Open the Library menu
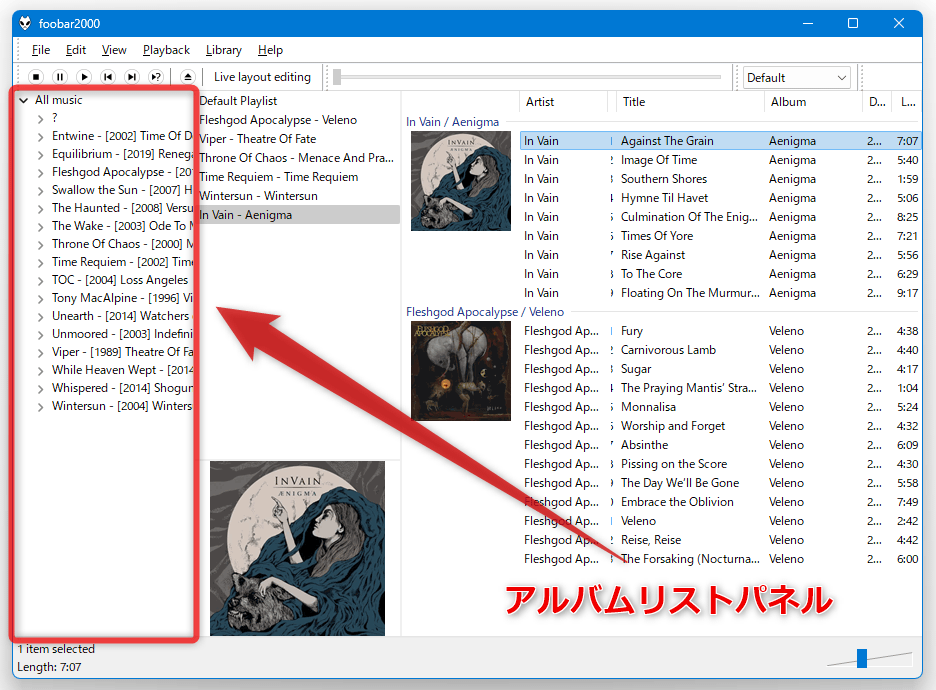This screenshot has width=936, height=690. pyautogui.click(x=224, y=50)
